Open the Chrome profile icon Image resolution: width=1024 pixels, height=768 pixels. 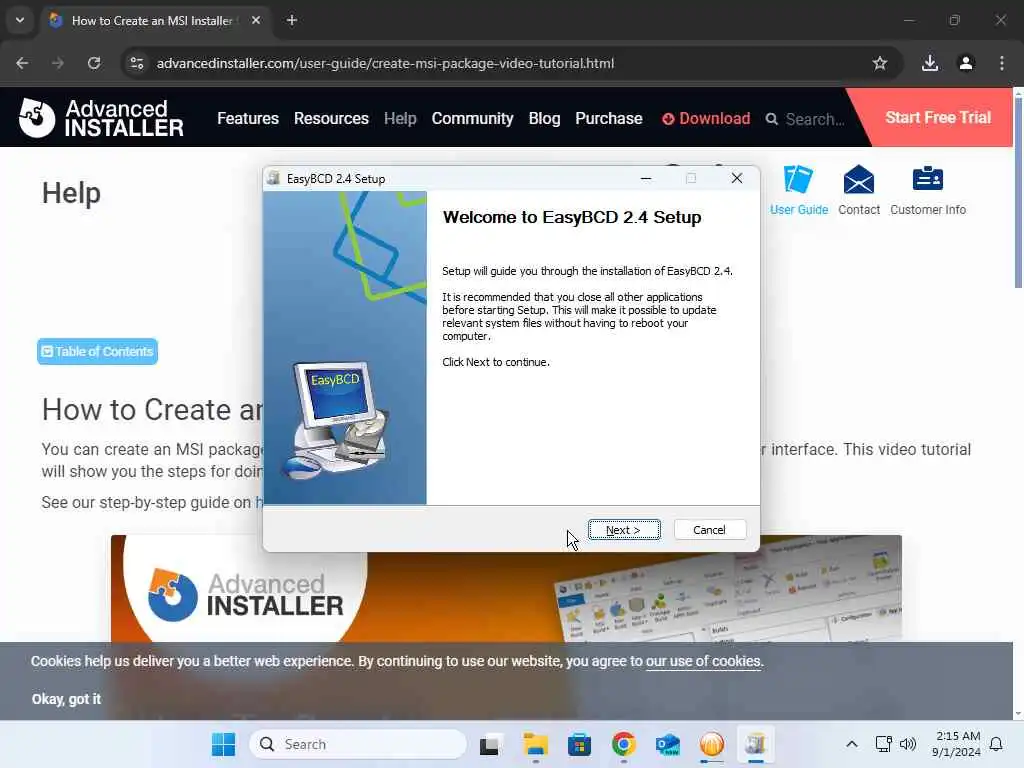[x=966, y=63]
